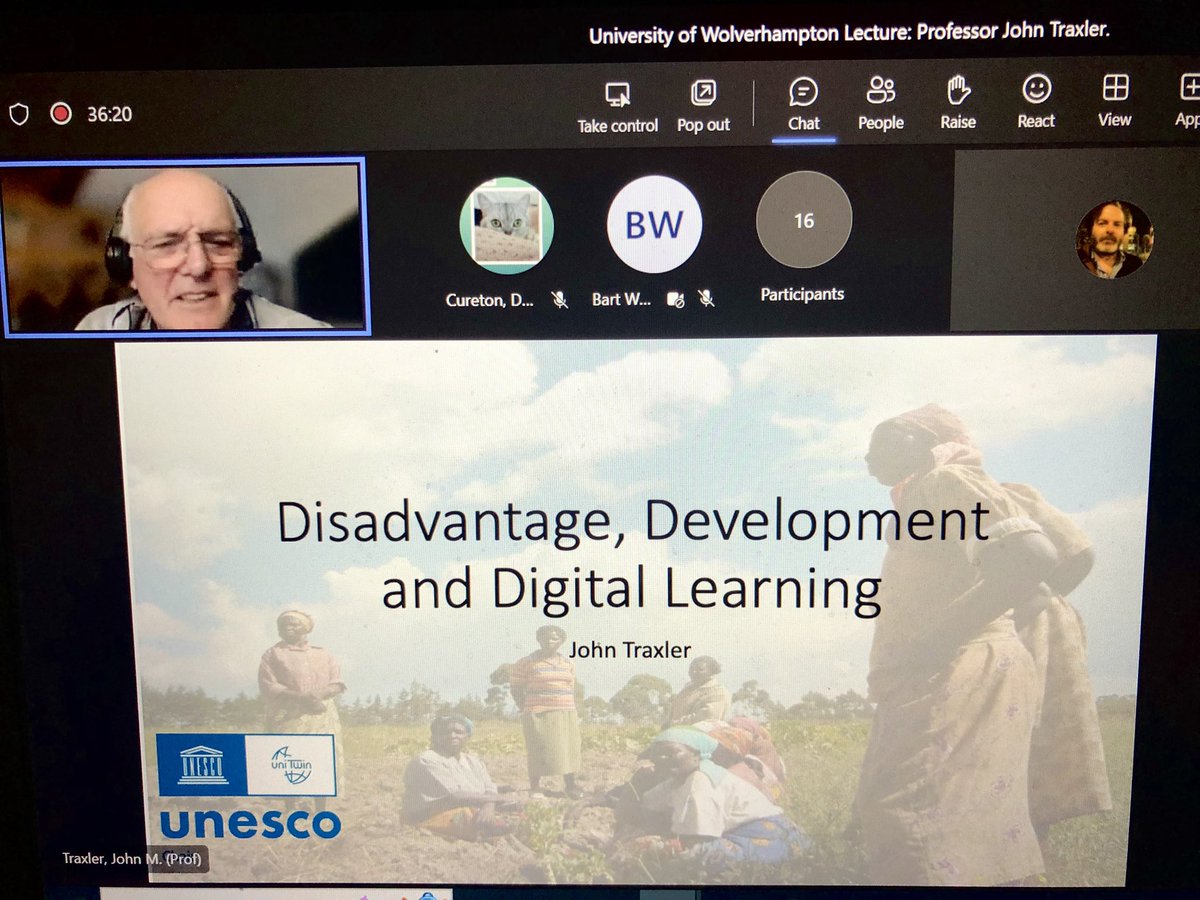Viewport: 1200px width, 900px height.
Task: Click the circular profile photo top right
Action: point(1113,238)
